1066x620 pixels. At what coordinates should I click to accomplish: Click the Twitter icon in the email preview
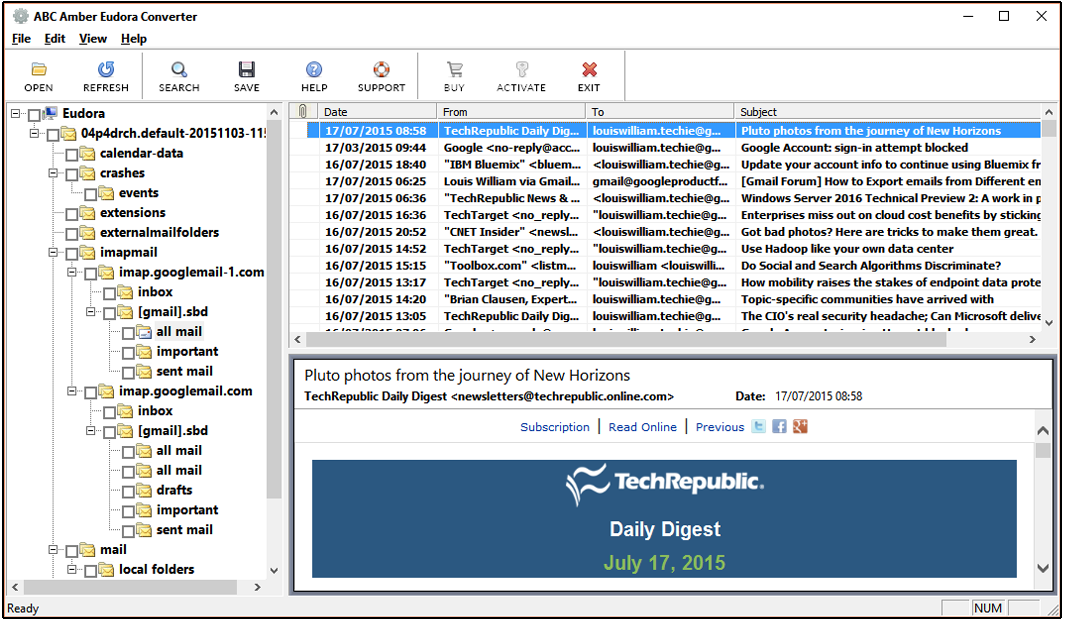759,426
